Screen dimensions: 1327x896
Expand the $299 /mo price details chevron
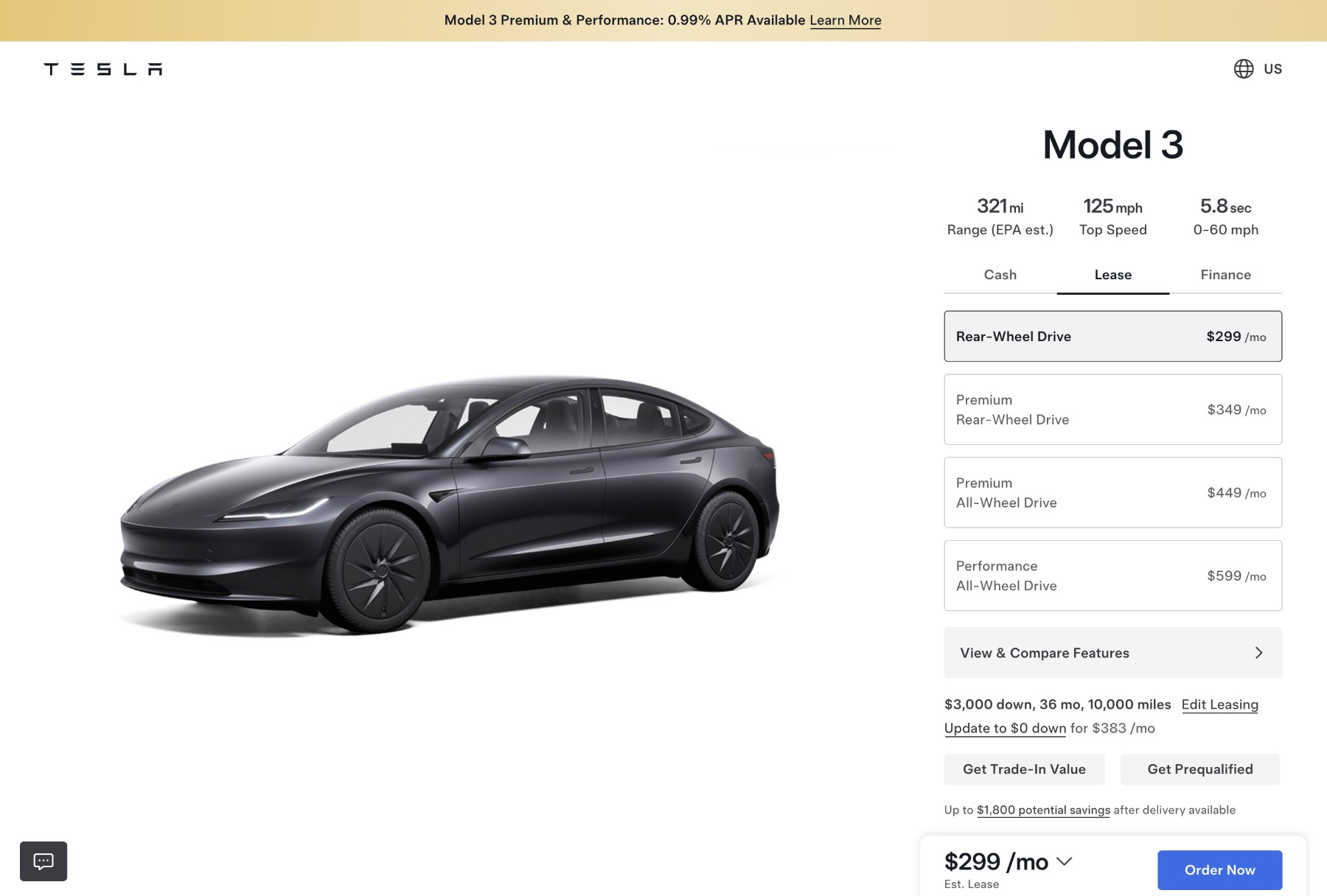pyautogui.click(x=1064, y=861)
